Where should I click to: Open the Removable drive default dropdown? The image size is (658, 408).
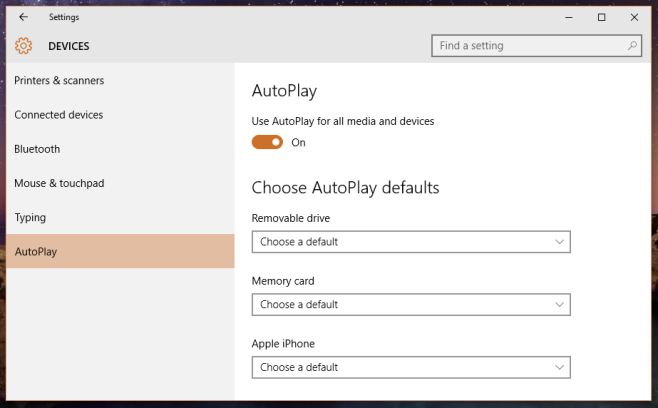pyautogui.click(x=410, y=242)
